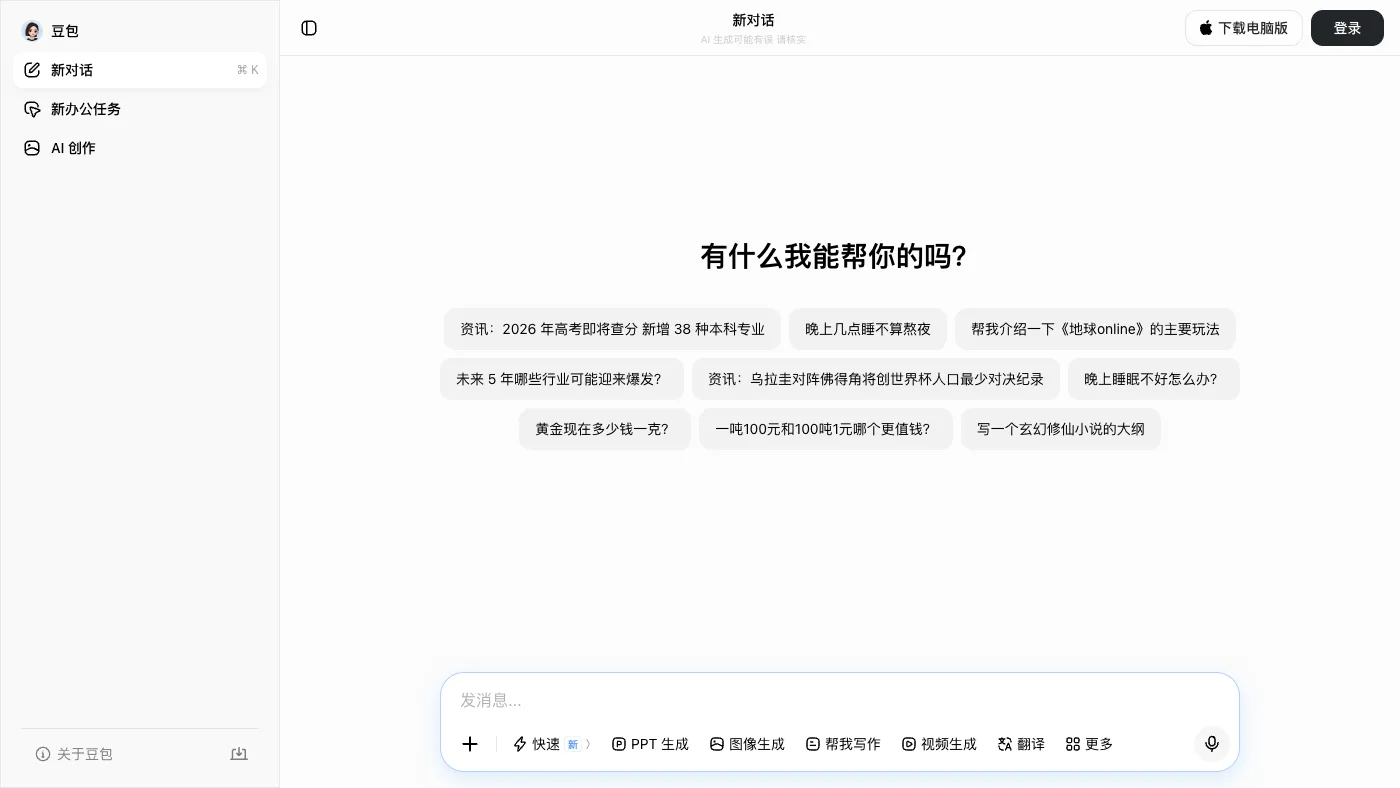Select the PPT 生成 tool
1400x788 pixels.
tap(650, 744)
